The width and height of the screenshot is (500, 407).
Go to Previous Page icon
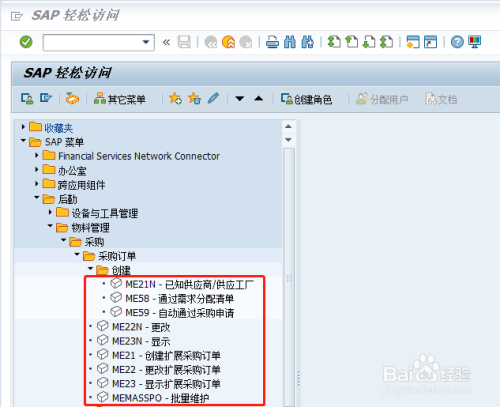click(351, 42)
